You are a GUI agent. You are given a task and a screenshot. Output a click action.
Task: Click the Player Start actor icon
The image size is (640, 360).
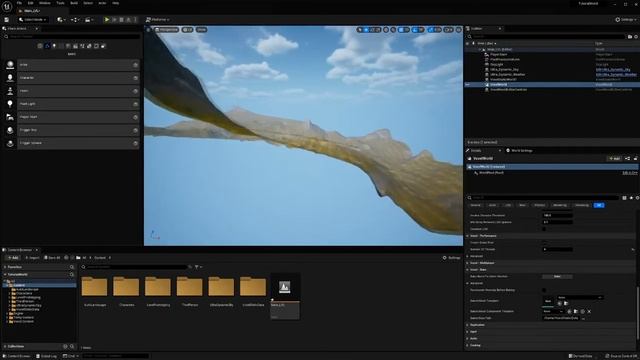[10, 117]
